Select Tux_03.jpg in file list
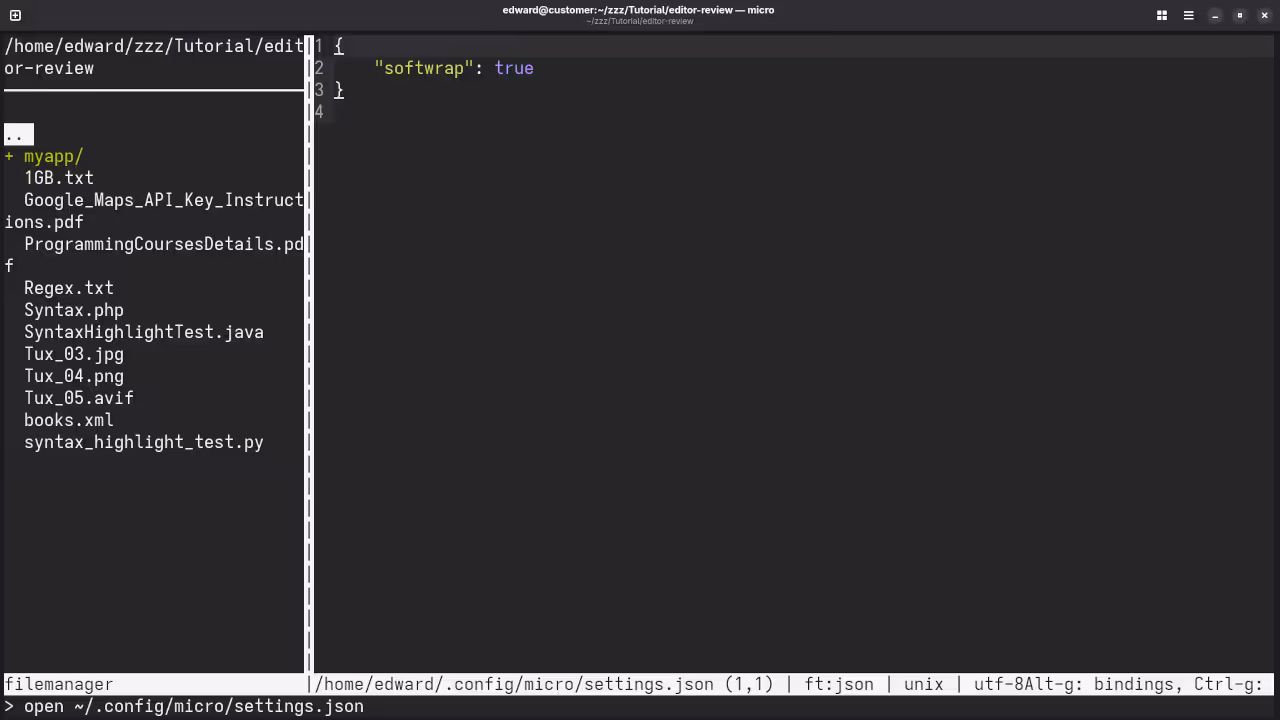 73,354
